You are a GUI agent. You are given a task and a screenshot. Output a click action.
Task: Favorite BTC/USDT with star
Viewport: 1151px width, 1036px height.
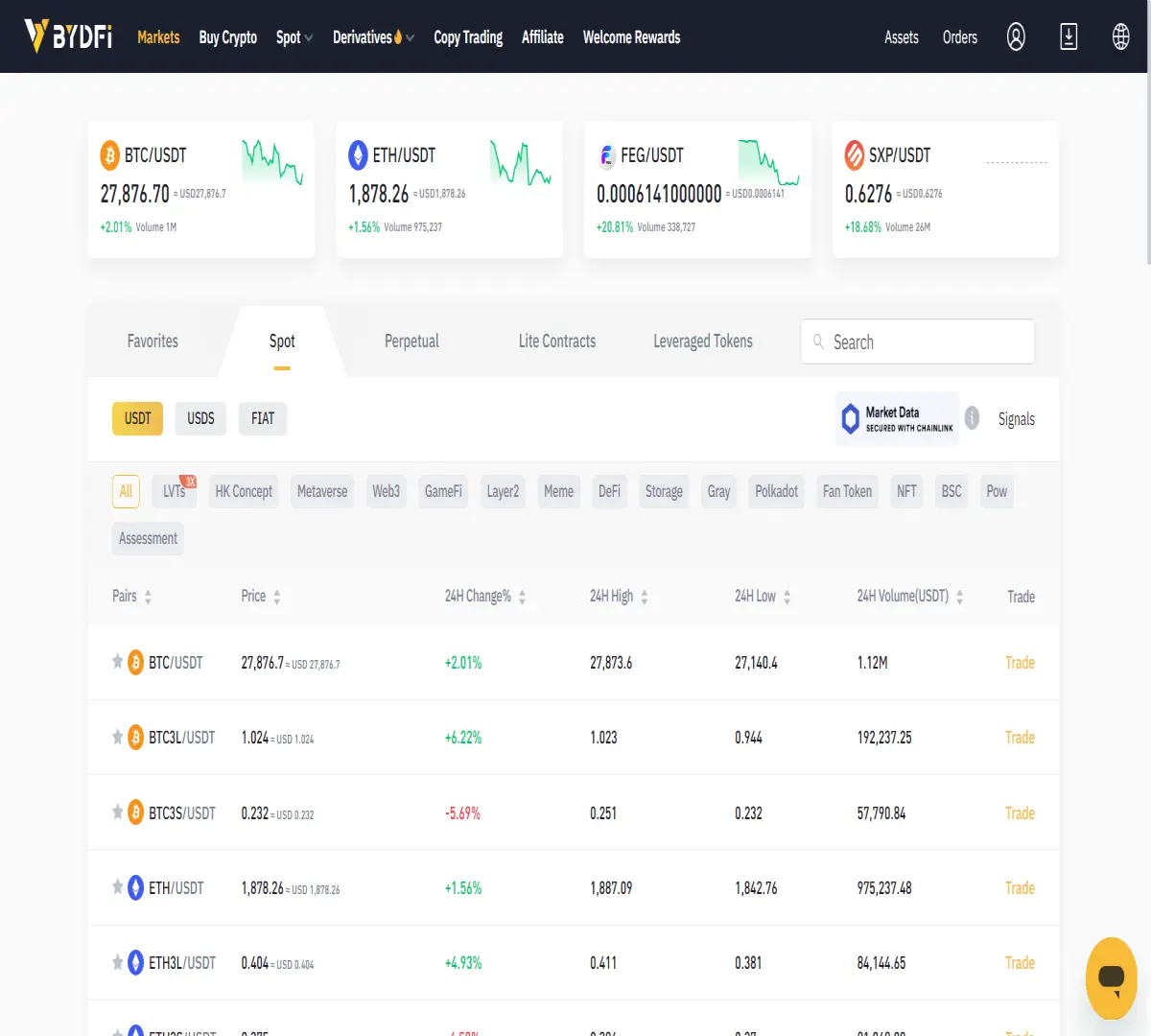(x=117, y=661)
